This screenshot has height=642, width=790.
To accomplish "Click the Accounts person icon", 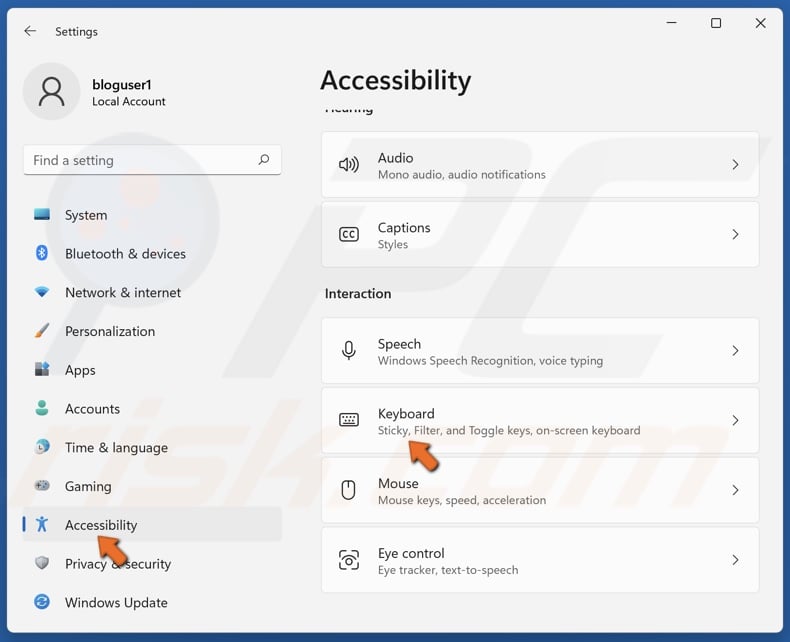I will coord(42,408).
